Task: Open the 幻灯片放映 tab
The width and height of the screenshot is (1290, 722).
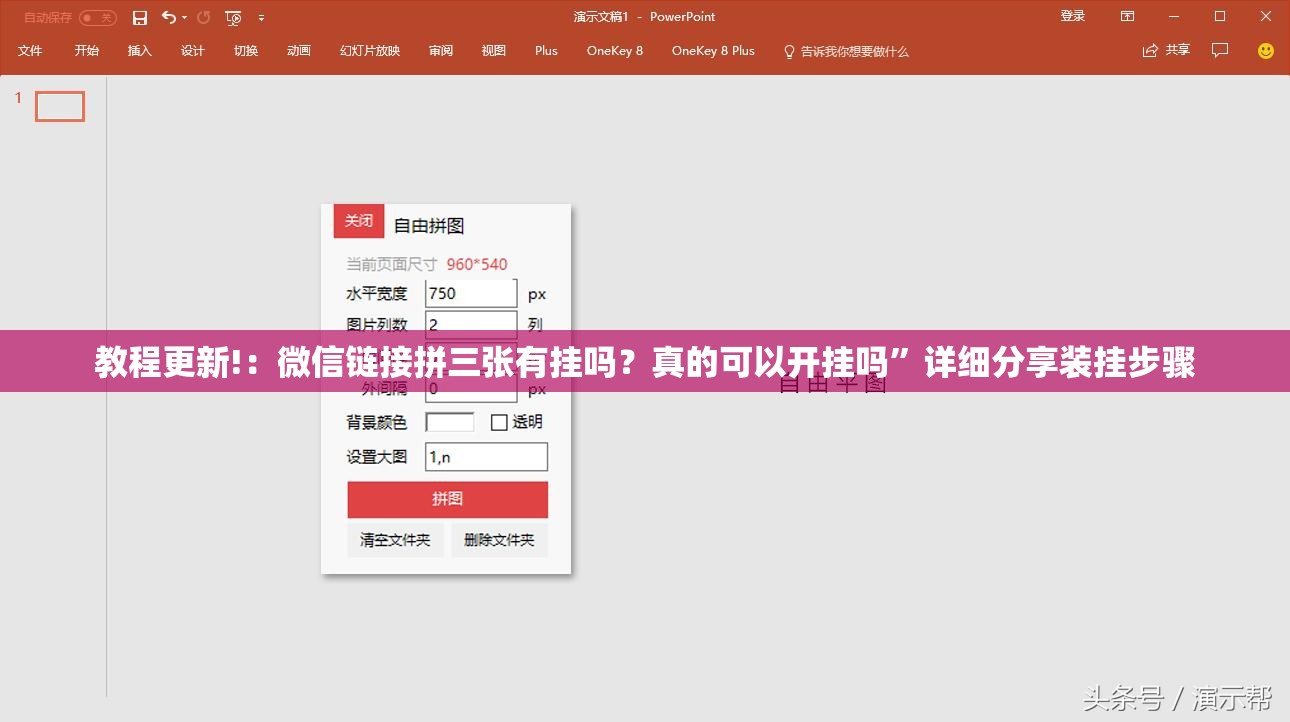Action: pyautogui.click(x=370, y=51)
